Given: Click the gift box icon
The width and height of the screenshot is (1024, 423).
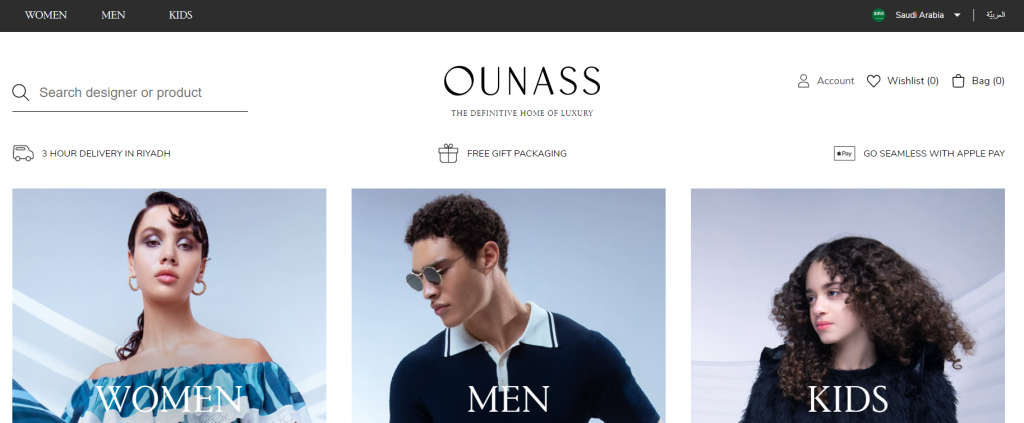Looking at the screenshot, I should point(448,153).
